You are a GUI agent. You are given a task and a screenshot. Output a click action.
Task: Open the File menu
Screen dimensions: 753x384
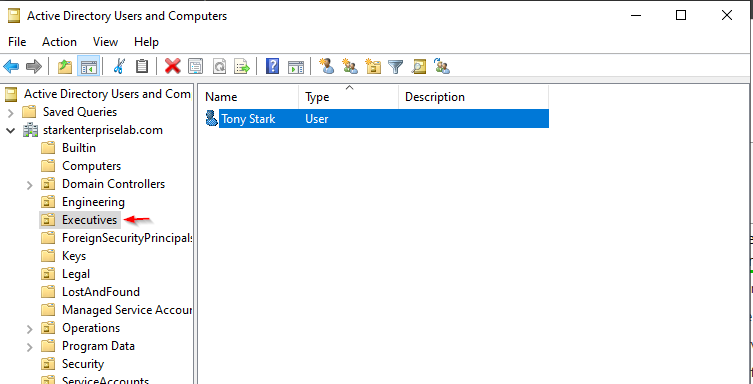(x=17, y=42)
